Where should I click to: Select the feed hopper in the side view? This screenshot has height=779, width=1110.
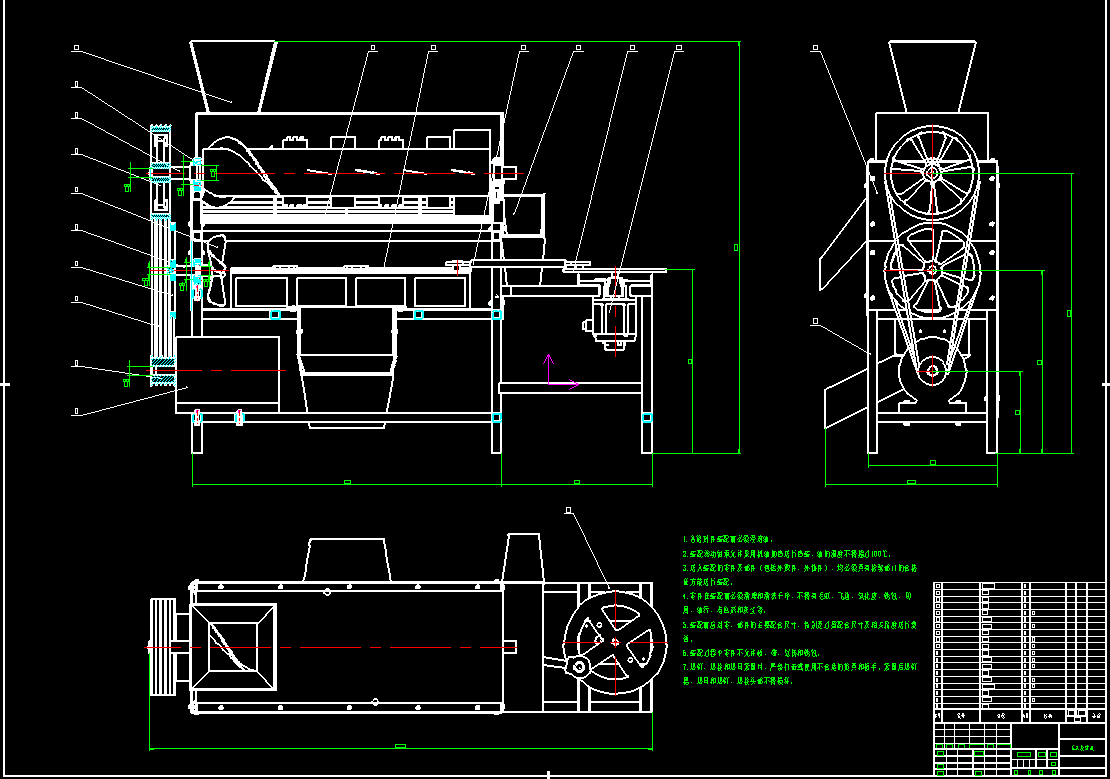(x=932, y=76)
